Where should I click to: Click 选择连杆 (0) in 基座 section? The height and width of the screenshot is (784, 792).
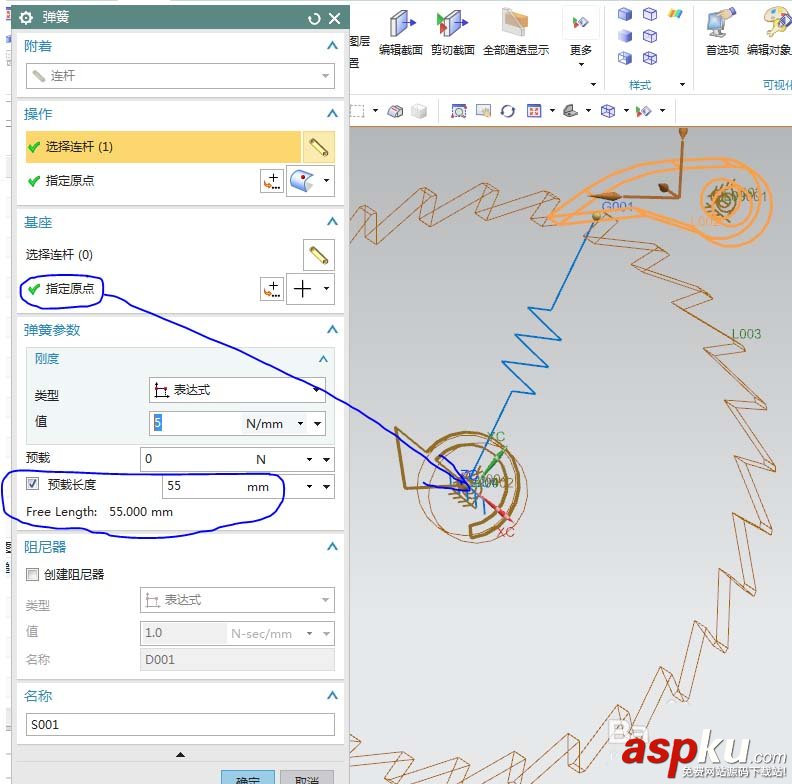[59, 255]
